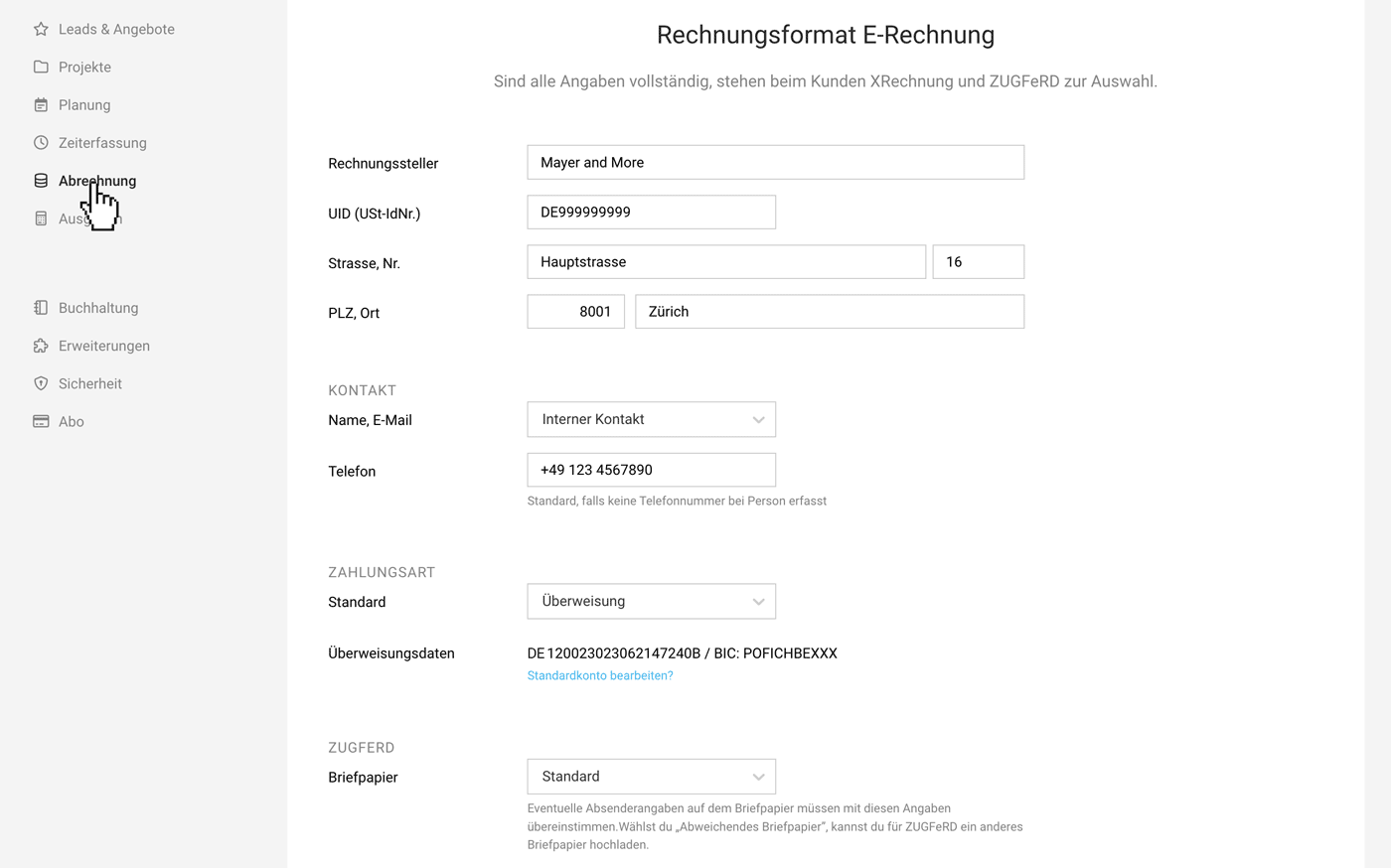Screen dimensions: 1391x868
Task: Click the Standardkonto bearbeiten link
Action: [x=600, y=675]
